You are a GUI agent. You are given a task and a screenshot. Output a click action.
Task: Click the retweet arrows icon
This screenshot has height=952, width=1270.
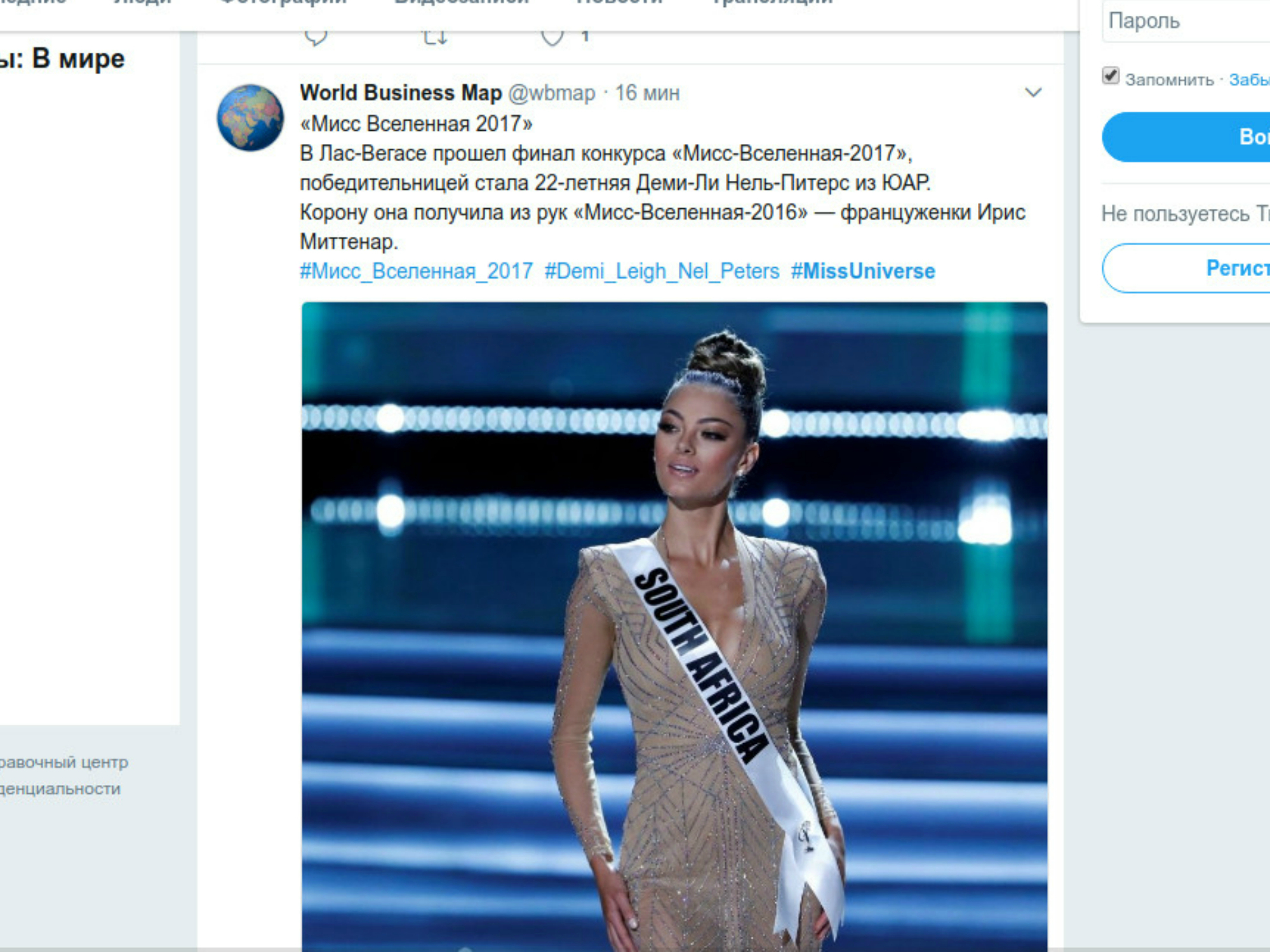435,37
